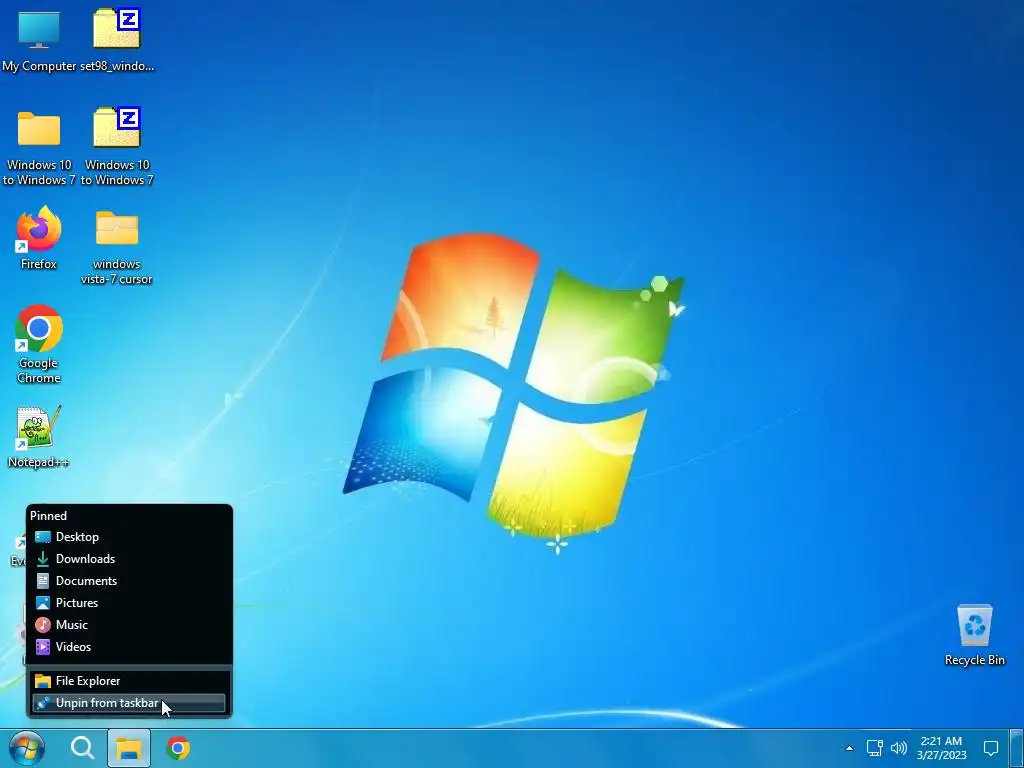The height and width of the screenshot is (768, 1024).
Task: Select the windows vista-7 cursor folder
Action: tap(117, 248)
